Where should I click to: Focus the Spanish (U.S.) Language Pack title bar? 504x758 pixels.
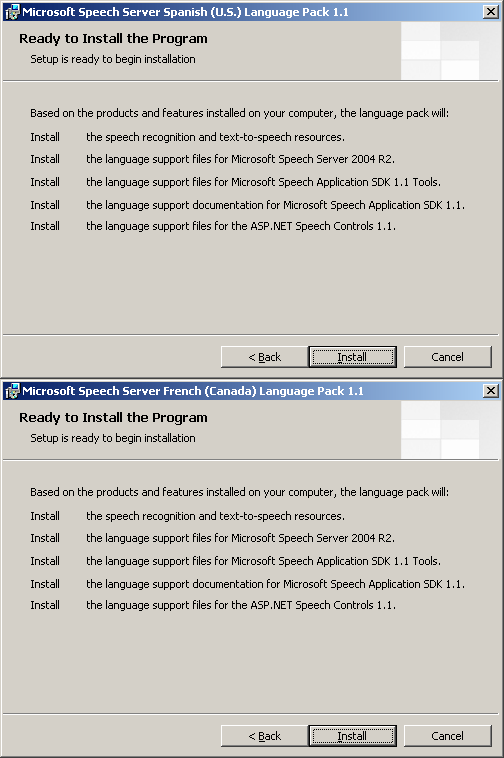pyautogui.click(x=251, y=12)
